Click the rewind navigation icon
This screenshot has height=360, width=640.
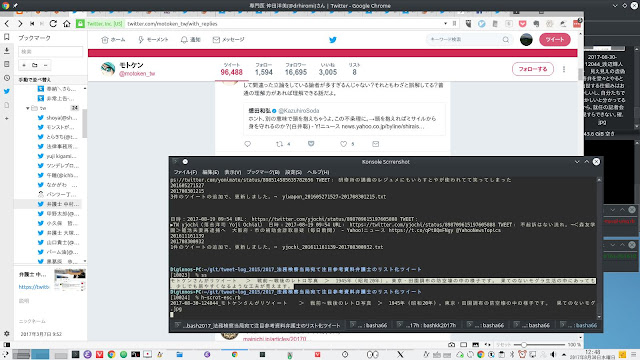click(32, 24)
